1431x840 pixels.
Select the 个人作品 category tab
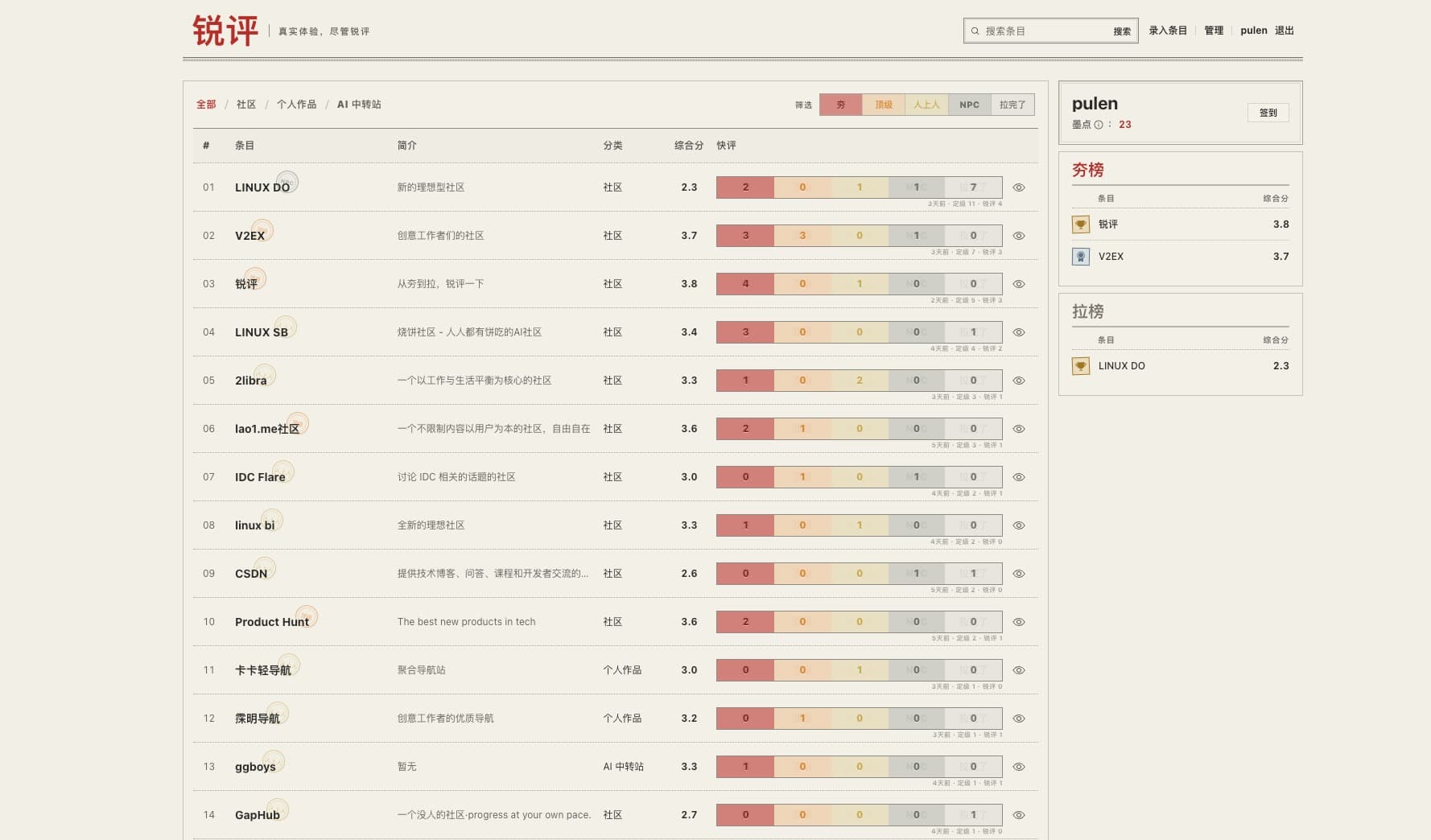pos(296,105)
